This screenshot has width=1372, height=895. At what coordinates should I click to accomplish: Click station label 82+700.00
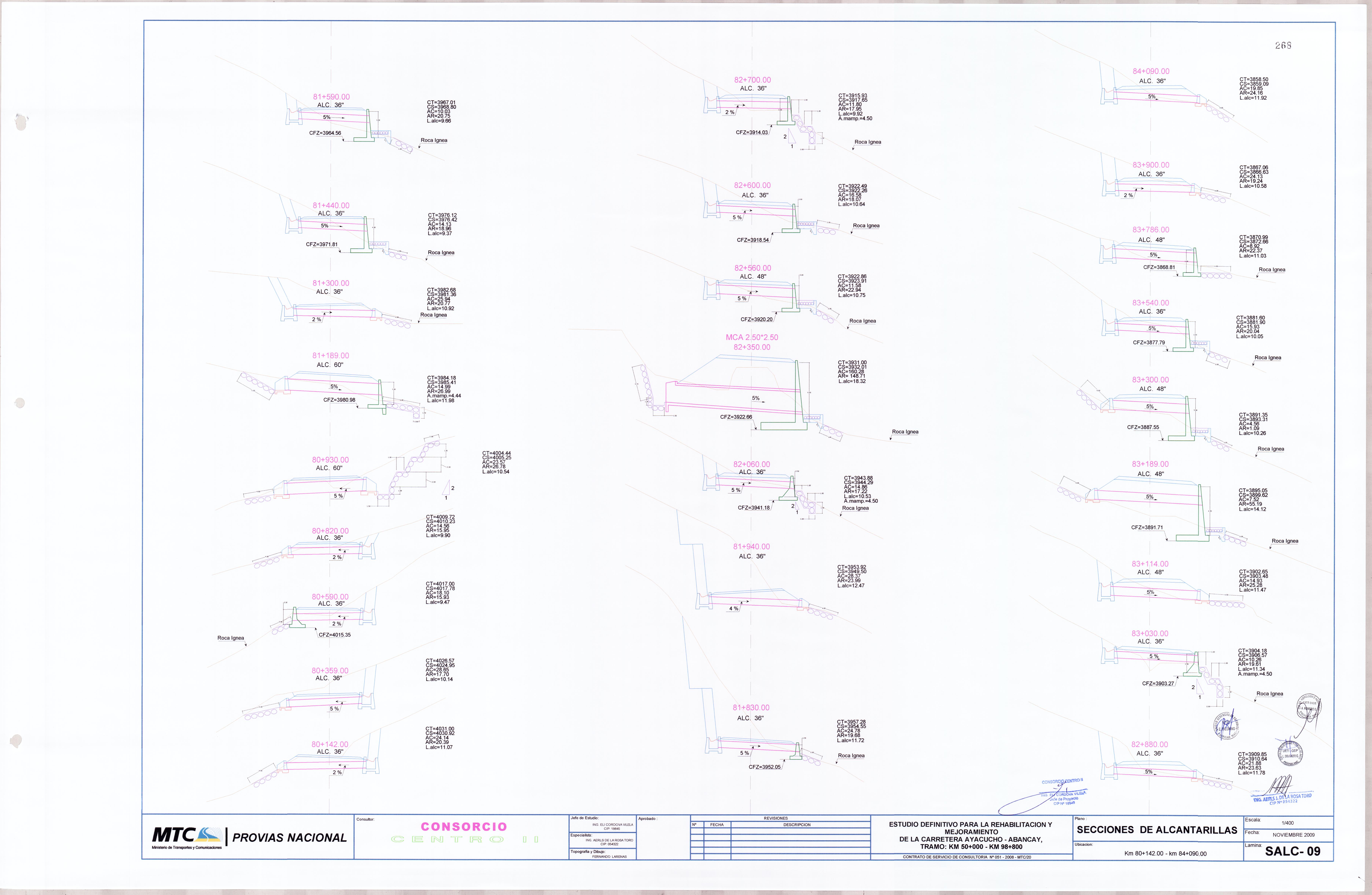pos(752,80)
